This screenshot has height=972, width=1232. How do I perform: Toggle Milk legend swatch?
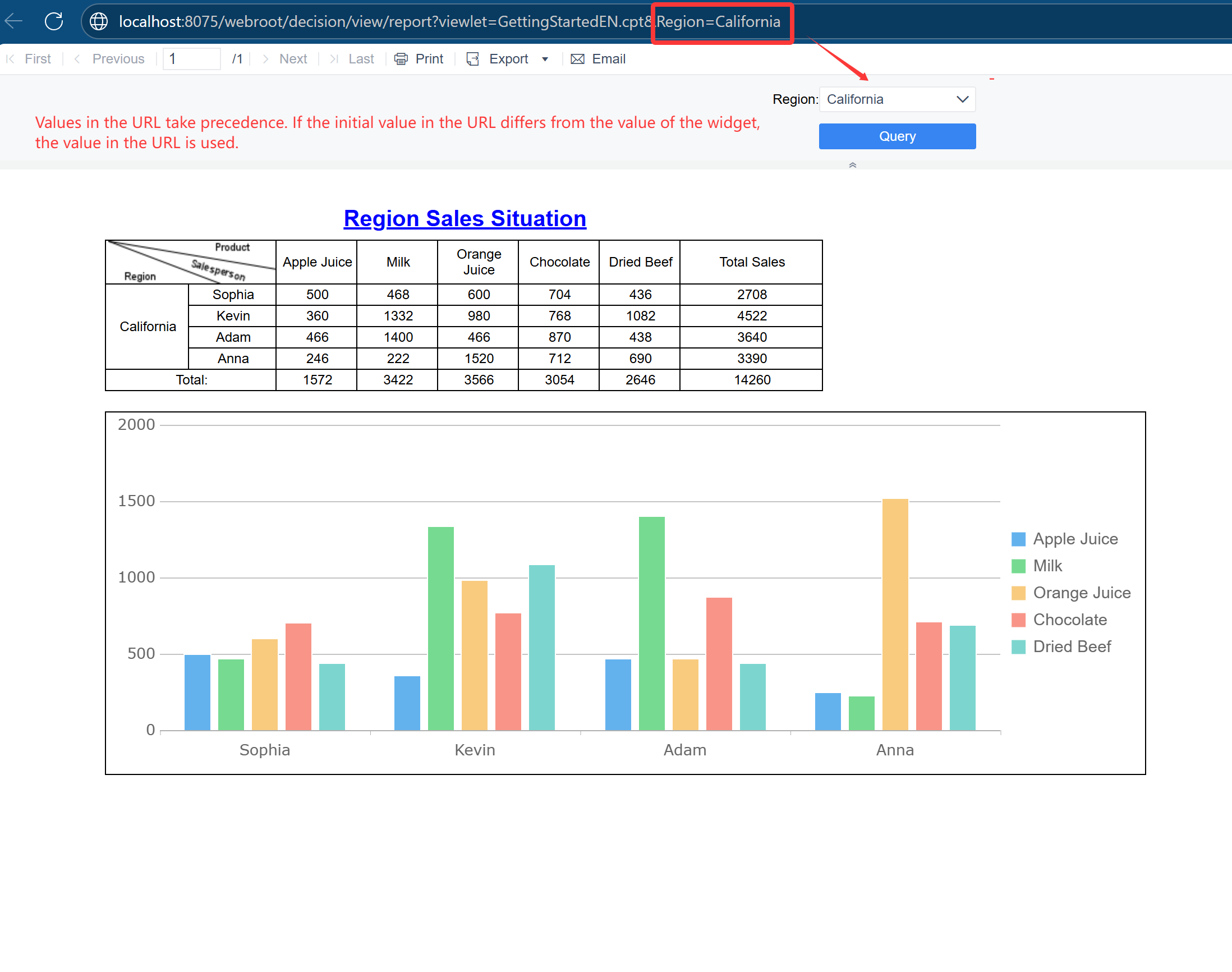tap(1018, 566)
